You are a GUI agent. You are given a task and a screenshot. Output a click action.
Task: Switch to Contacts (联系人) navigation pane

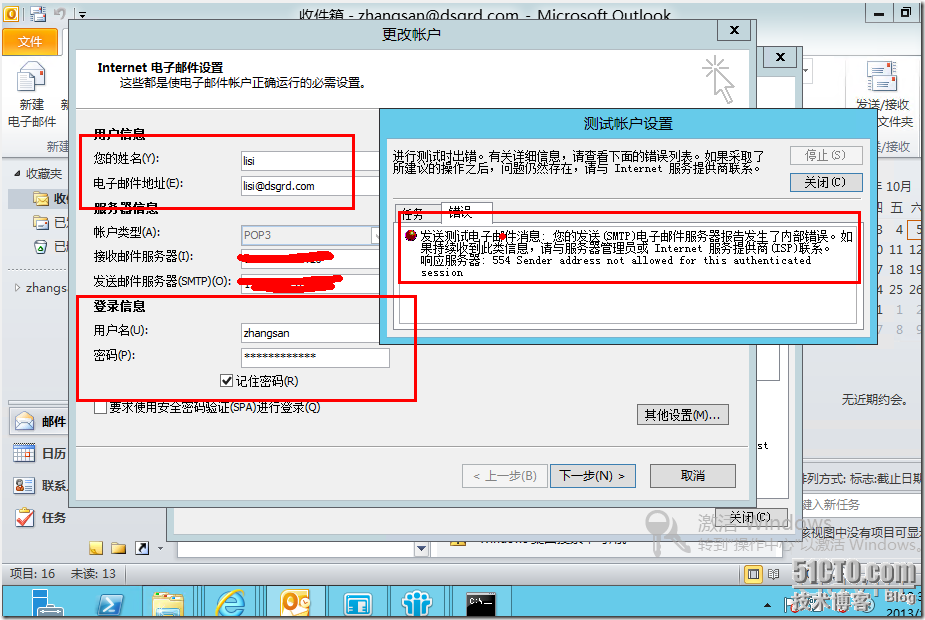point(39,485)
